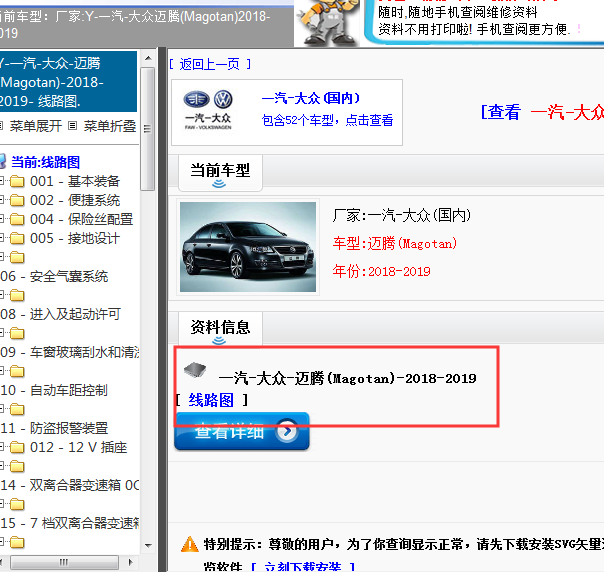Click folder icon of 012 - 12 V 插座

tap(17, 447)
